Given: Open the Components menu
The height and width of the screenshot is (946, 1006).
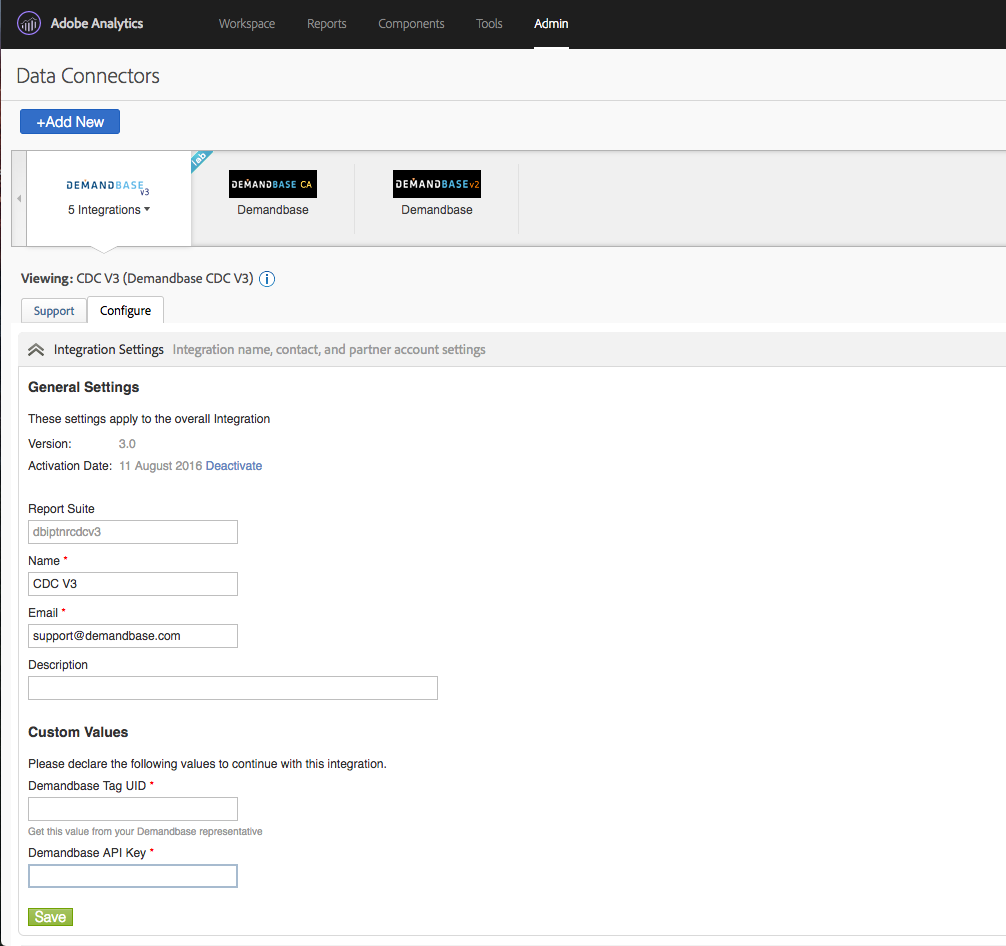Looking at the screenshot, I should 411,24.
